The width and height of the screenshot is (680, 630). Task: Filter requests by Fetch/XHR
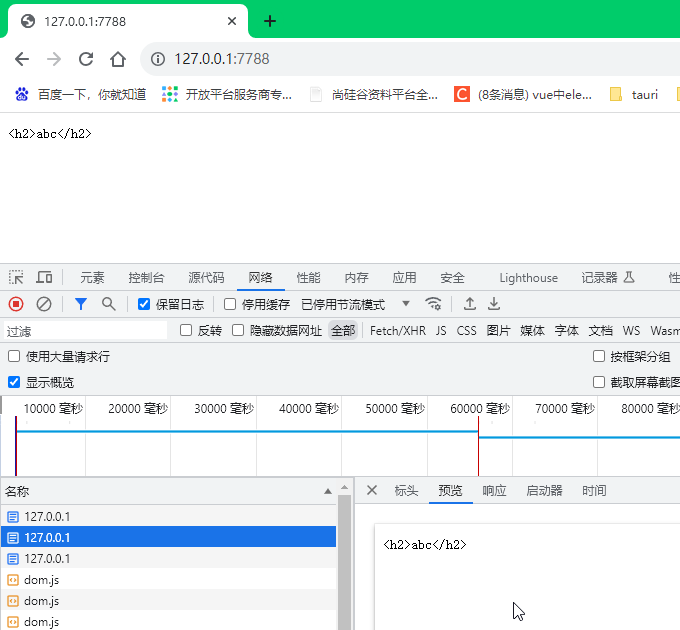point(398,331)
